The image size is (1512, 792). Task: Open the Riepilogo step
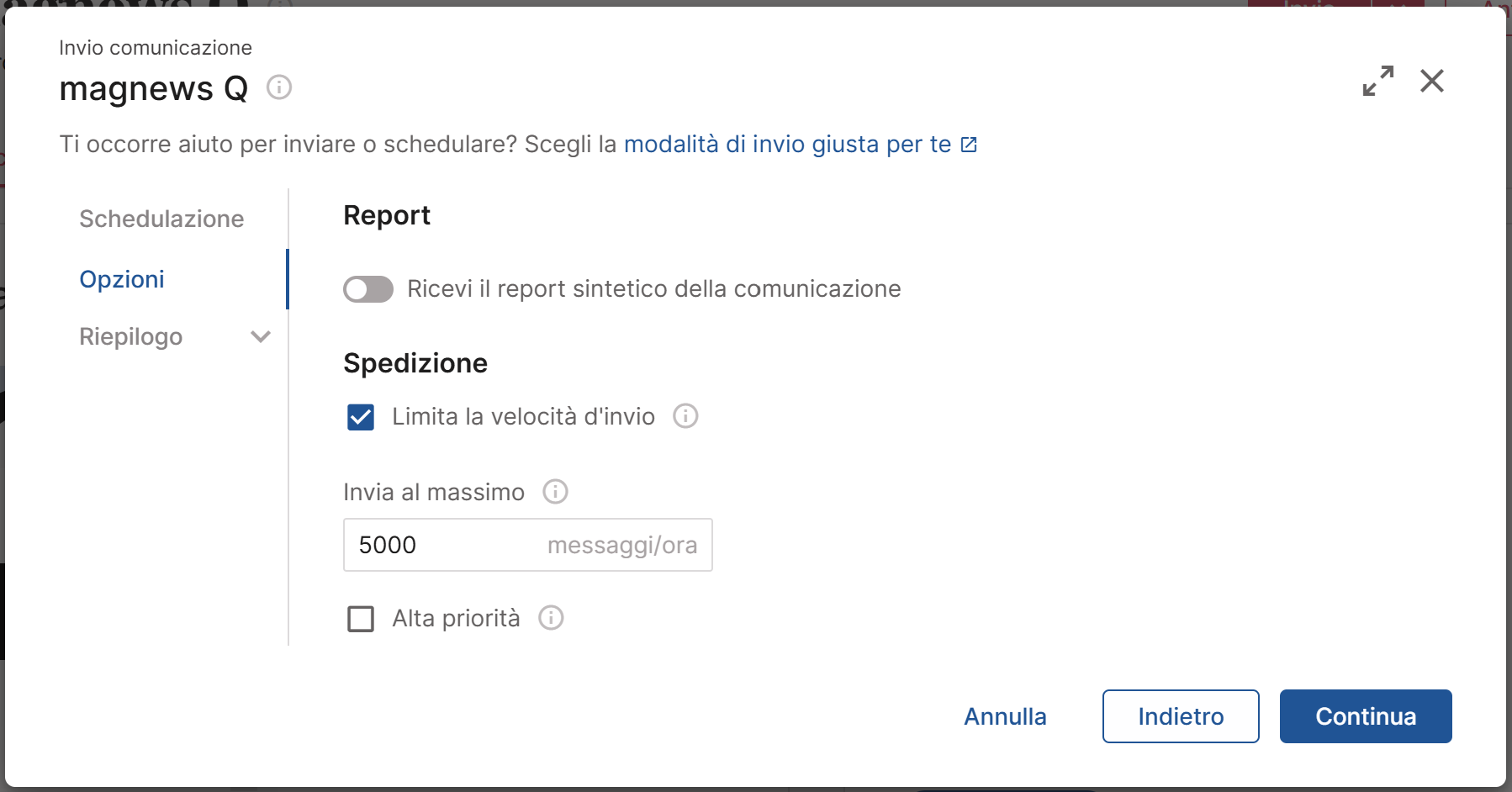[130, 336]
